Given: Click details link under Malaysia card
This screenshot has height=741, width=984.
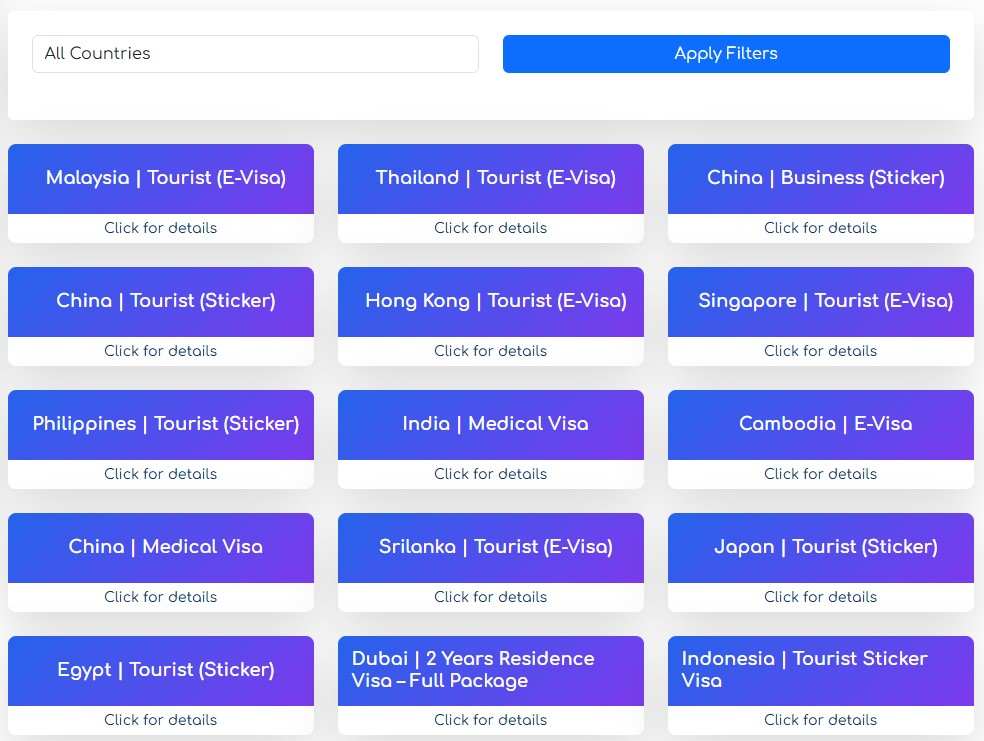Looking at the screenshot, I should tap(161, 228).
